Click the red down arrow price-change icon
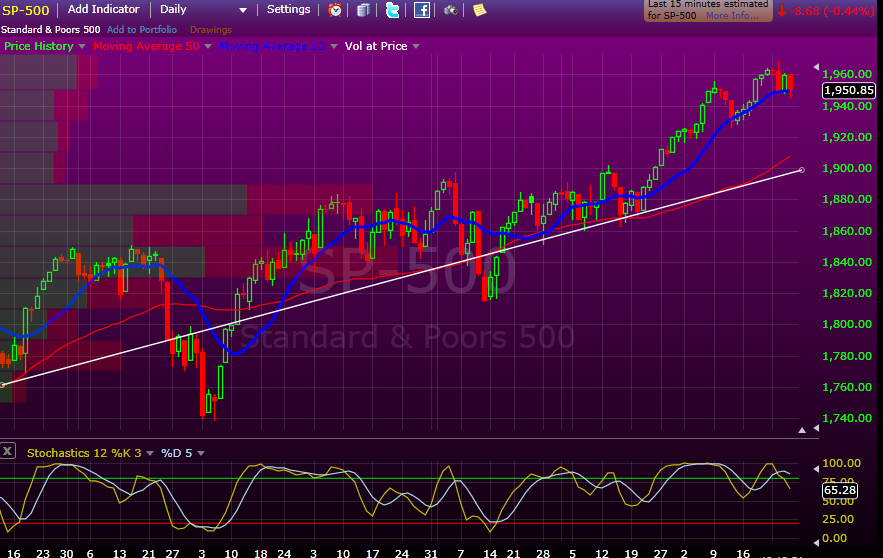The height and width of the screenshot is (558, 883). (782, 11)
